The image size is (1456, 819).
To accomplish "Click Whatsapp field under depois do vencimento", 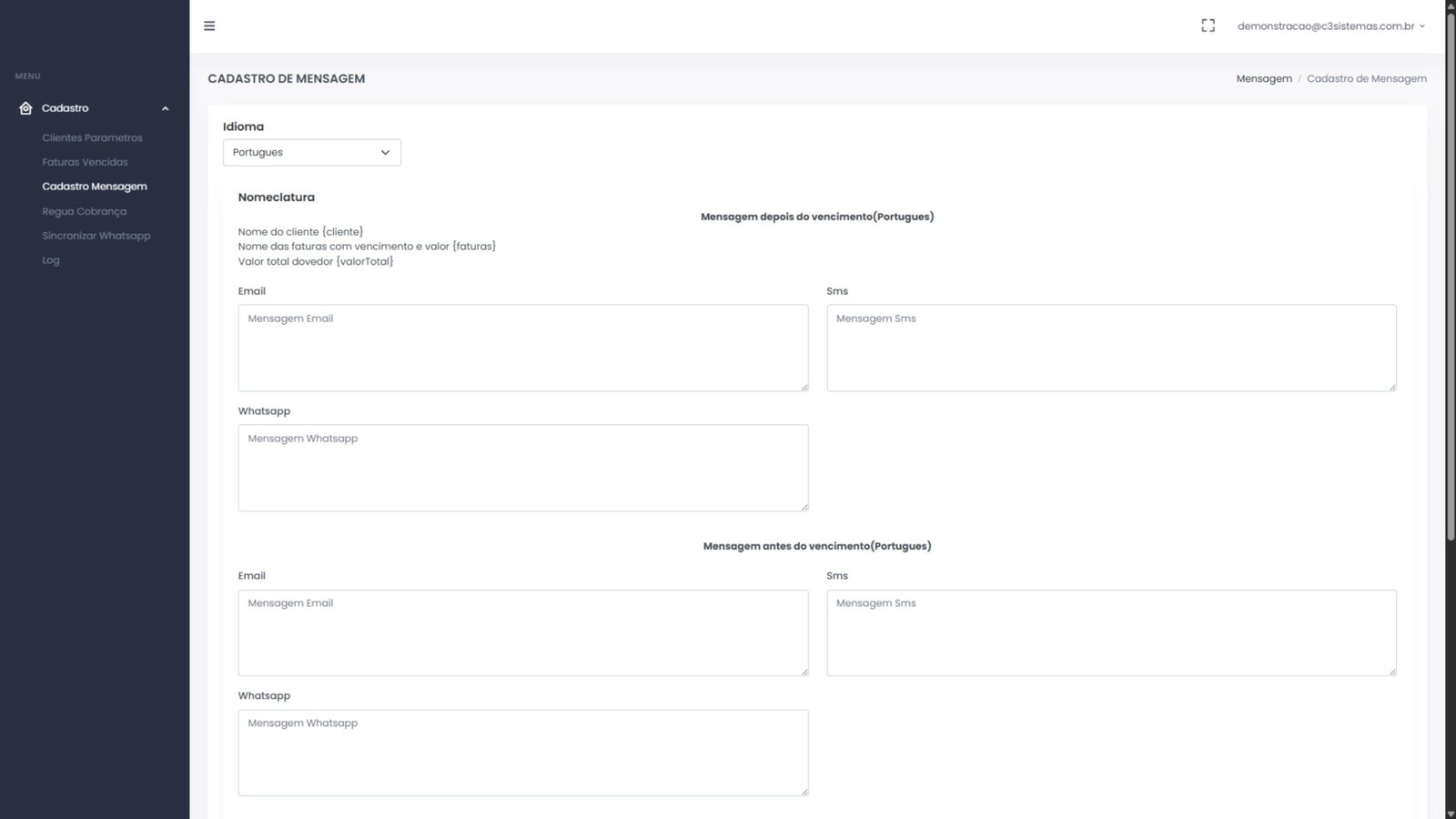I will click(x=522, y=468).
